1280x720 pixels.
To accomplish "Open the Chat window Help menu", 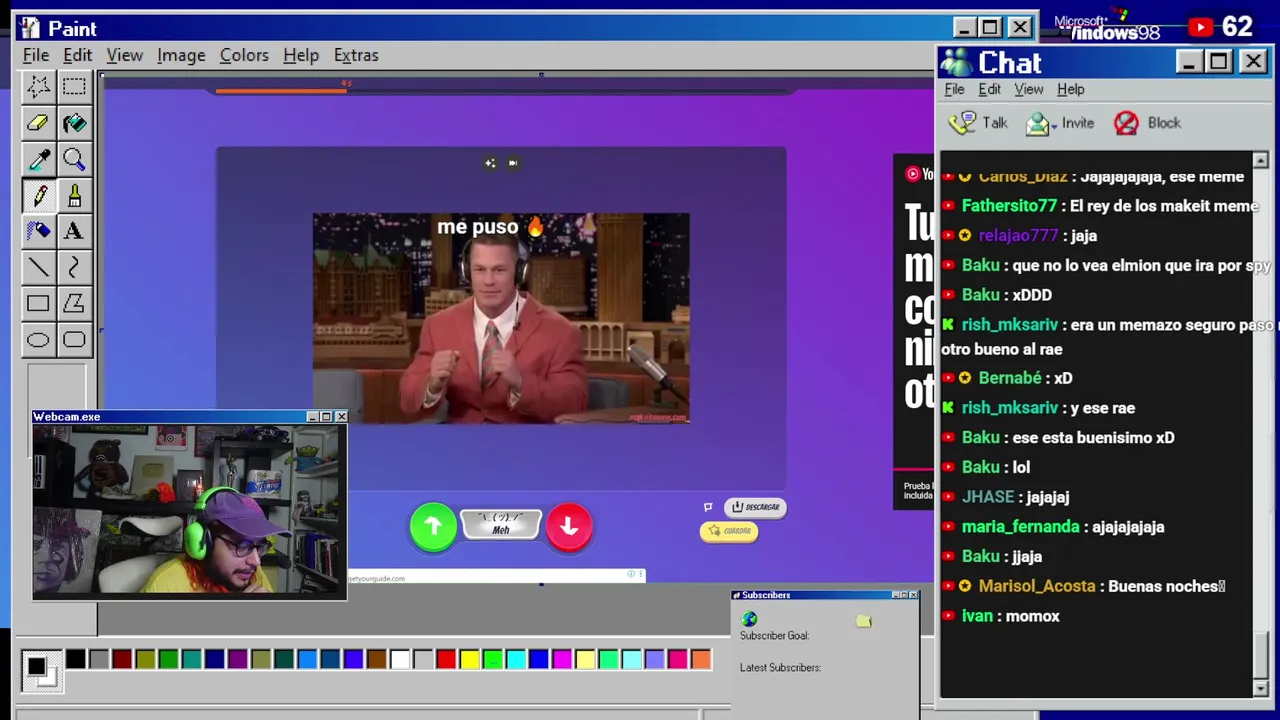I will 1070,89.
